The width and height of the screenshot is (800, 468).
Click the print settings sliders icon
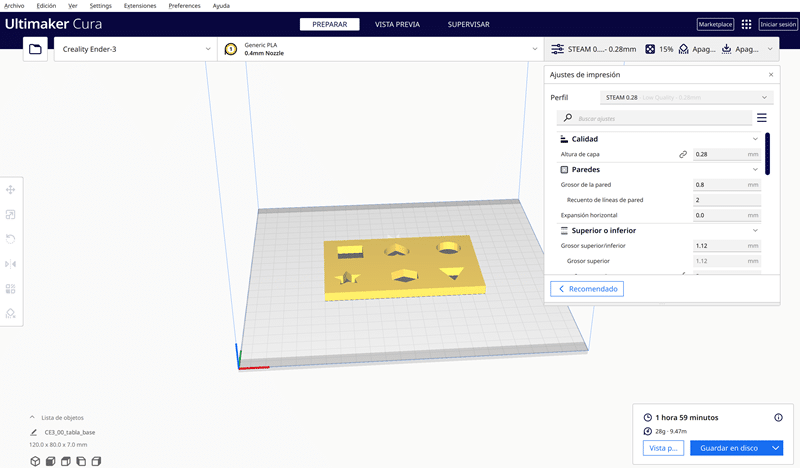click(557, 49)
